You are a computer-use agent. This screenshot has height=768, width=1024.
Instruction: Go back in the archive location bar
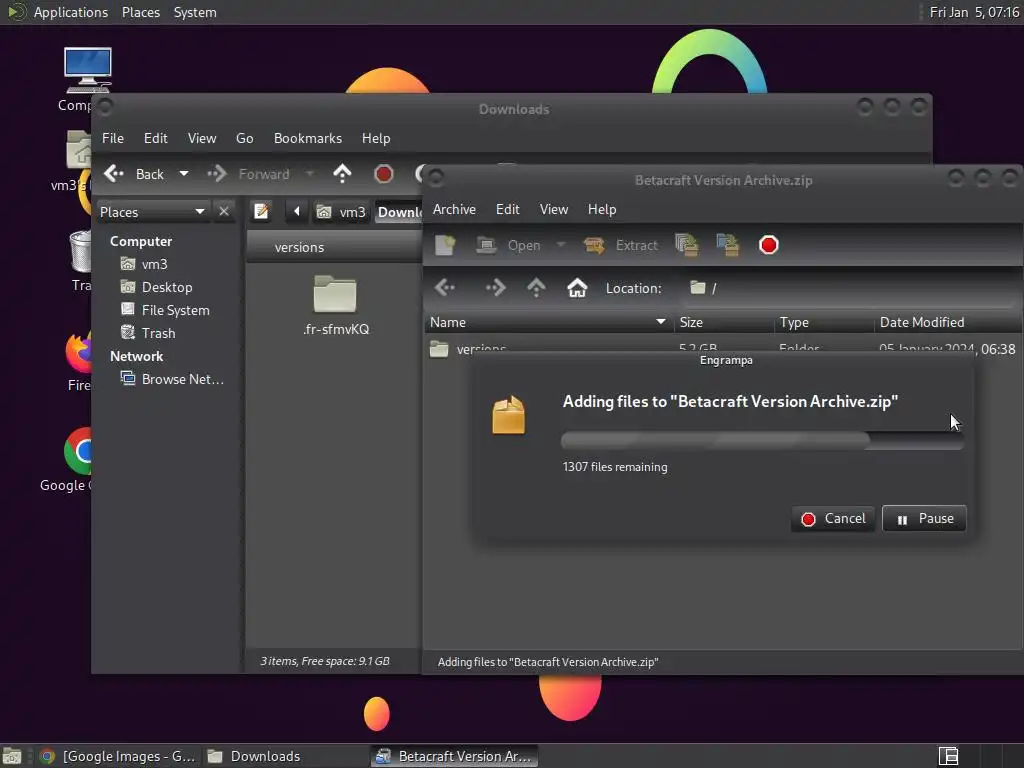(445, 287)
